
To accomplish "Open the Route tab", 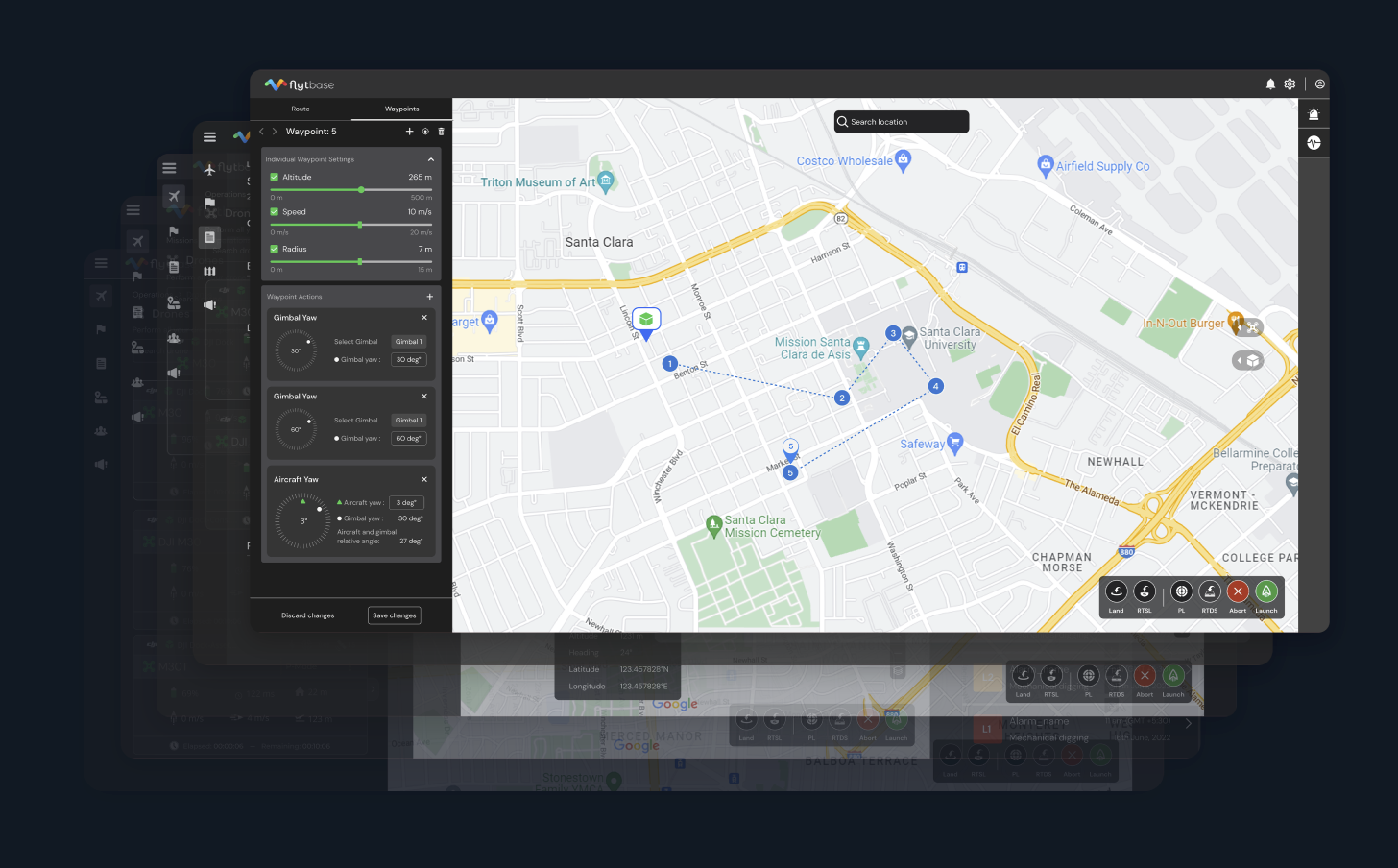I will click(x=301, y=108).
